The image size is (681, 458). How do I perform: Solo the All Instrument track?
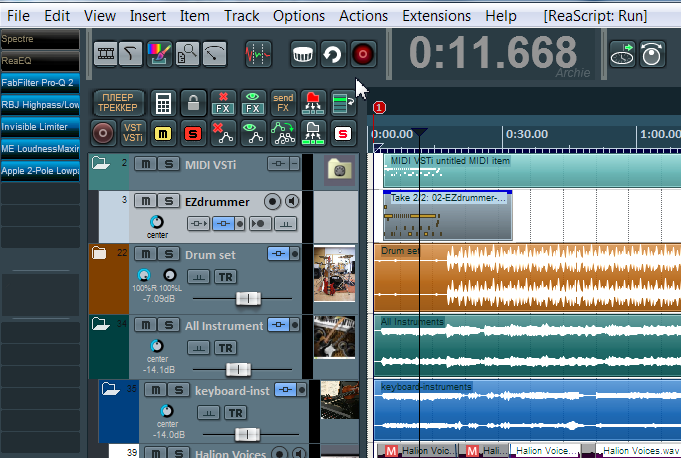point(169,325)
